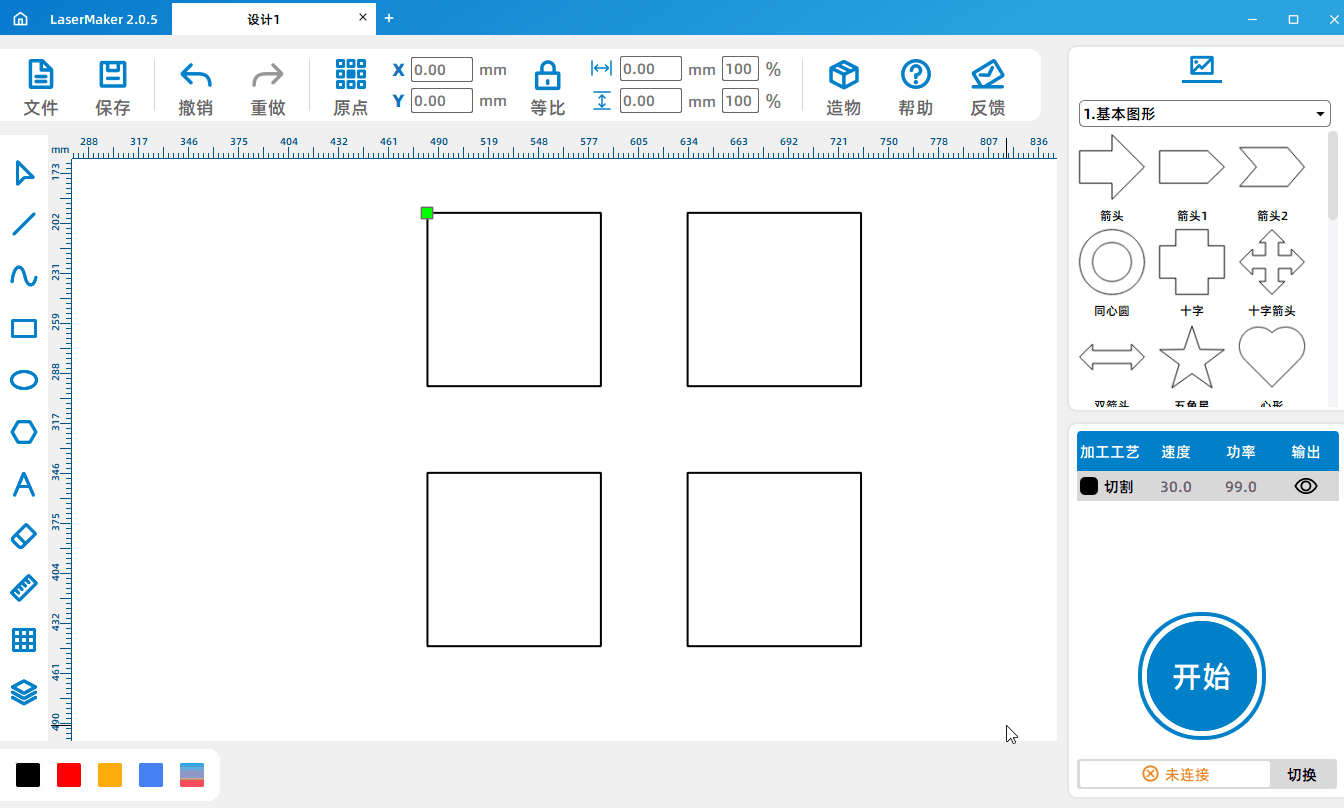Select the rectangle tool
This screenshot has height=808, width=1344.
24,328
